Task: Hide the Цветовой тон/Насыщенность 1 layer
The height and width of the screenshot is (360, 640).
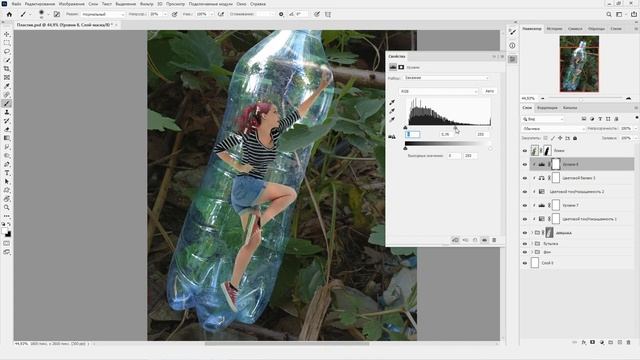Action: click(x=525, y=219)
